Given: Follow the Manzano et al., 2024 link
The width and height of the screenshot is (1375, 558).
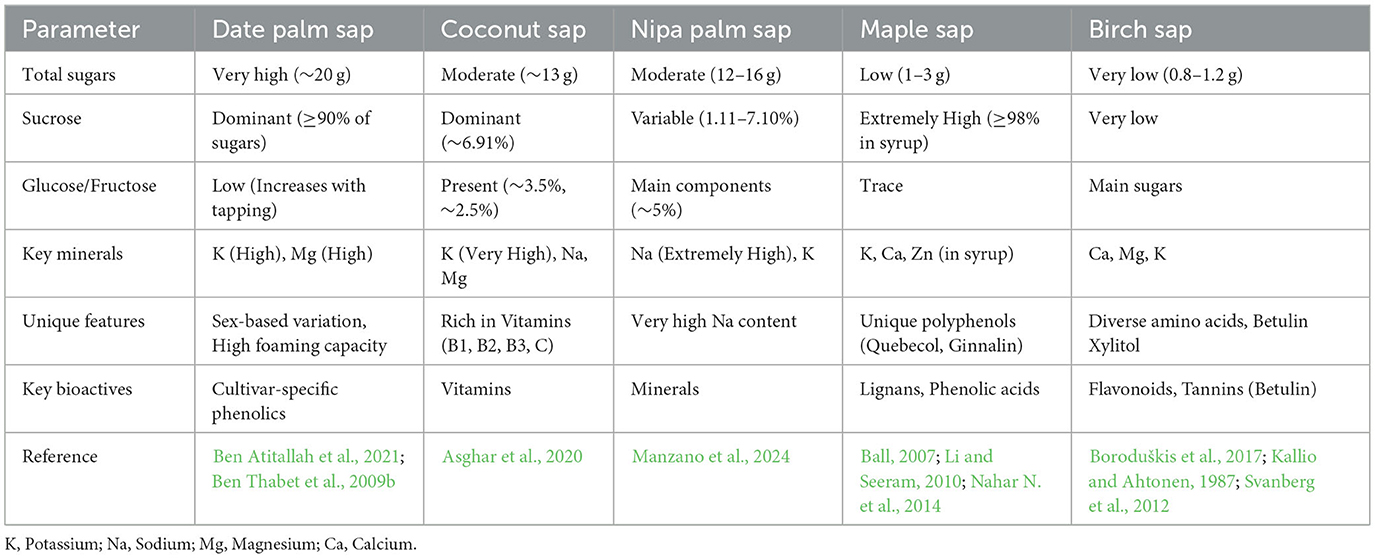Looking at the screenshot, I should point(711,456).
